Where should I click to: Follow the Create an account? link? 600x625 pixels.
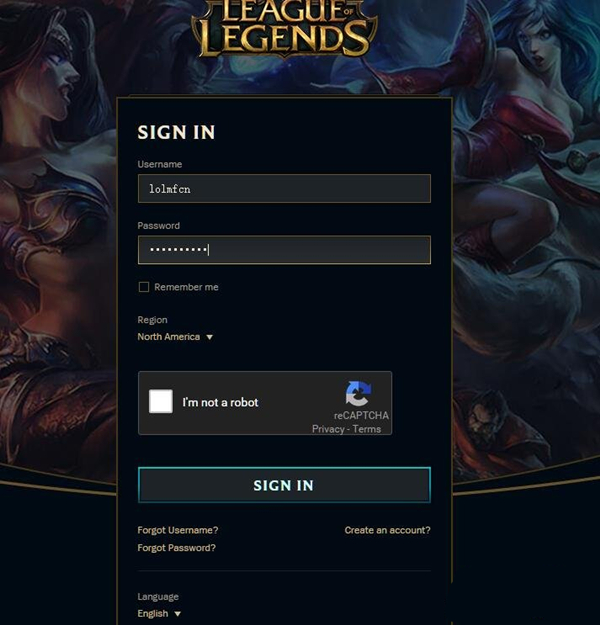(388, 530)
